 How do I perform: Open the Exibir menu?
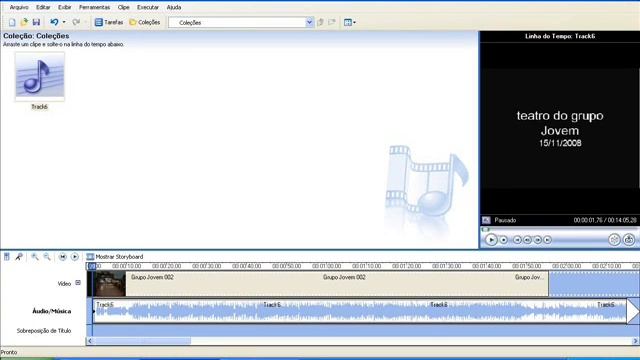[64, 7]
